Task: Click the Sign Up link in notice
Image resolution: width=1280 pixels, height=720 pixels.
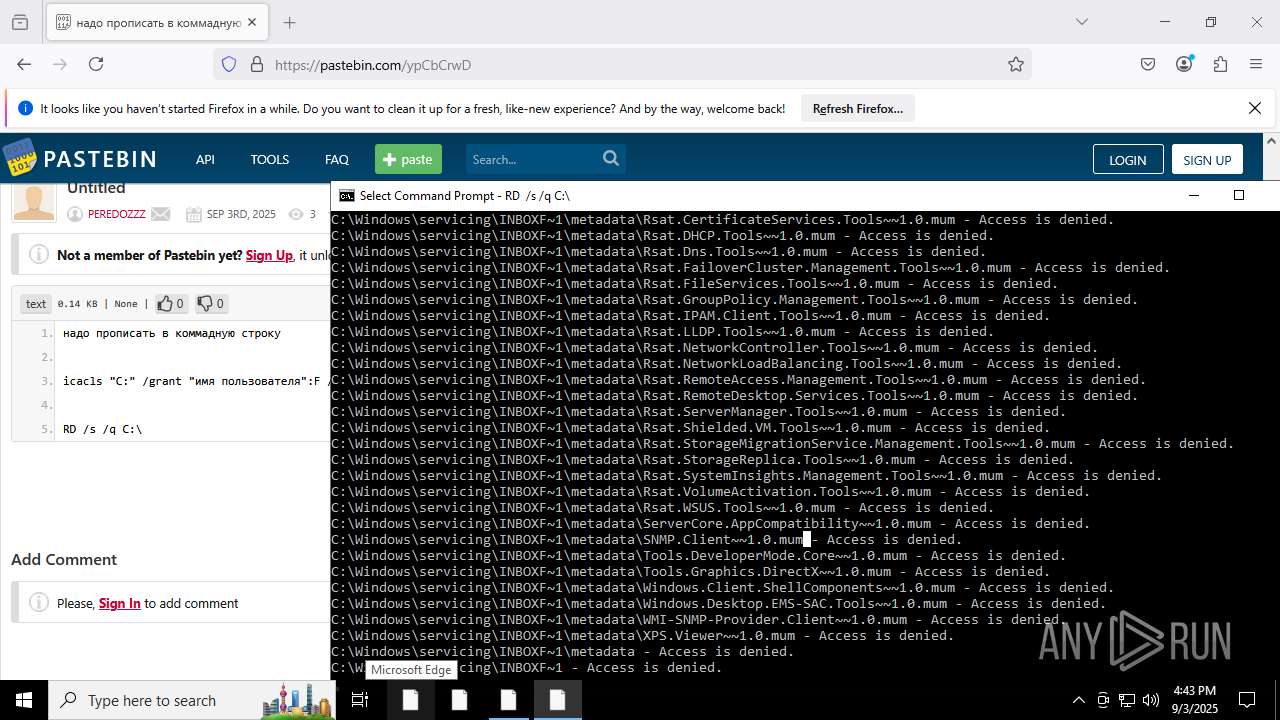Action: (x=269, y=255)
